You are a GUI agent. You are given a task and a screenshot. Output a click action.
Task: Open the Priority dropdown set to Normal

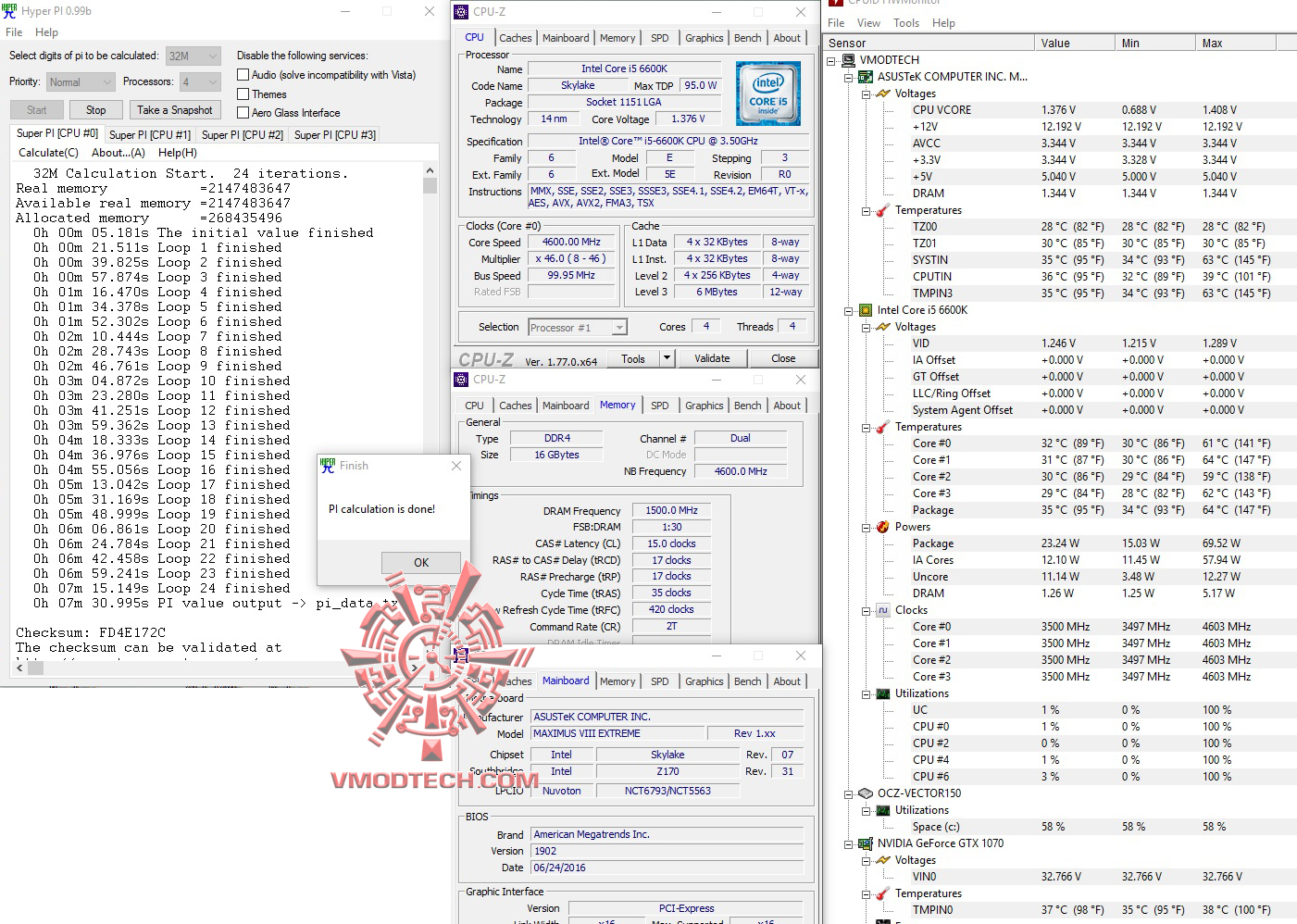81,82
